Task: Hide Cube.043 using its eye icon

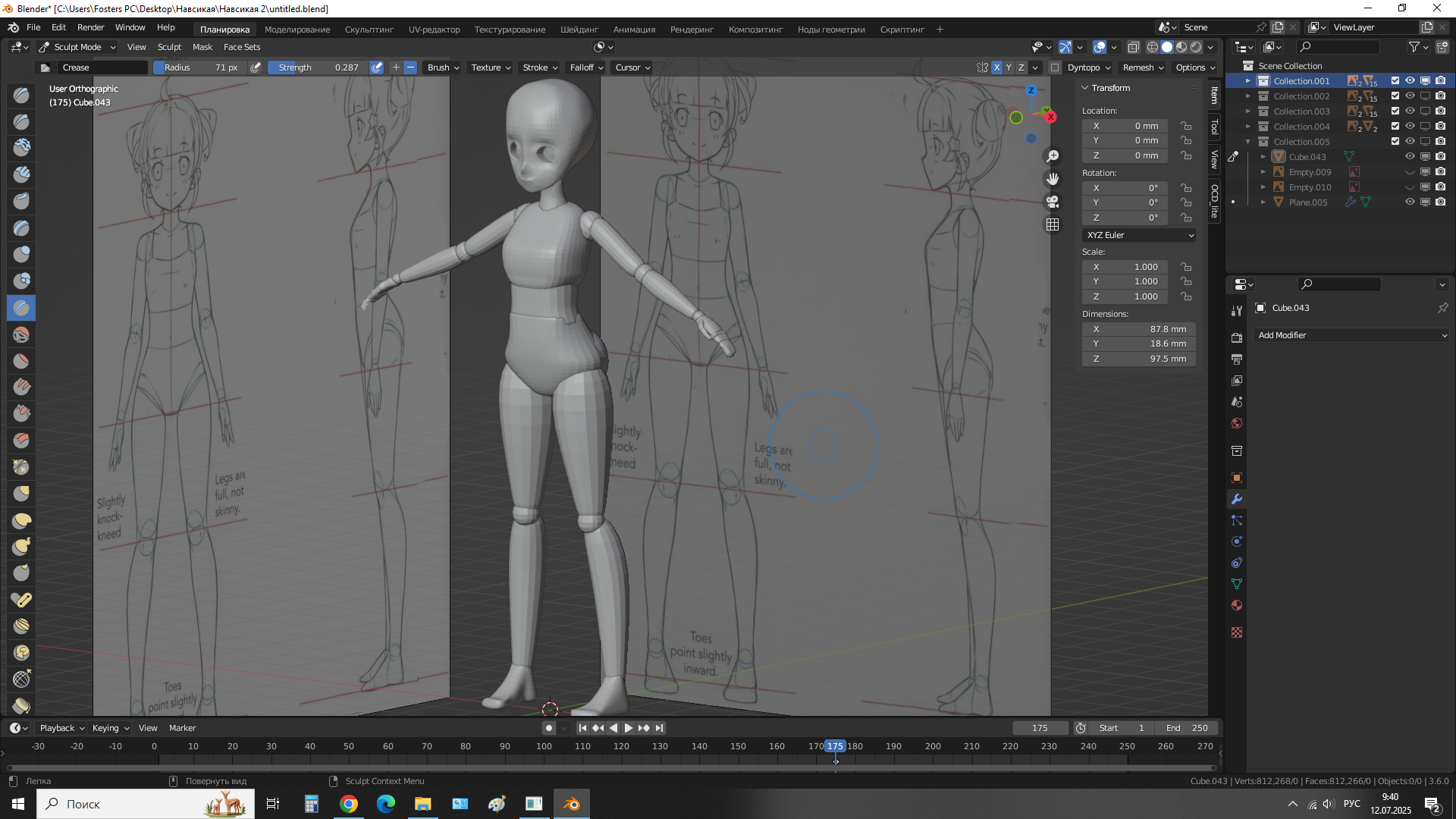Action: point(1410,157)
